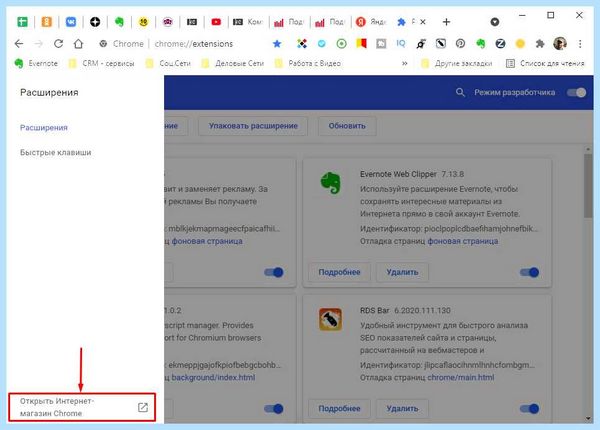
Task: Open the background/index.html link
Action: point(213,378)
